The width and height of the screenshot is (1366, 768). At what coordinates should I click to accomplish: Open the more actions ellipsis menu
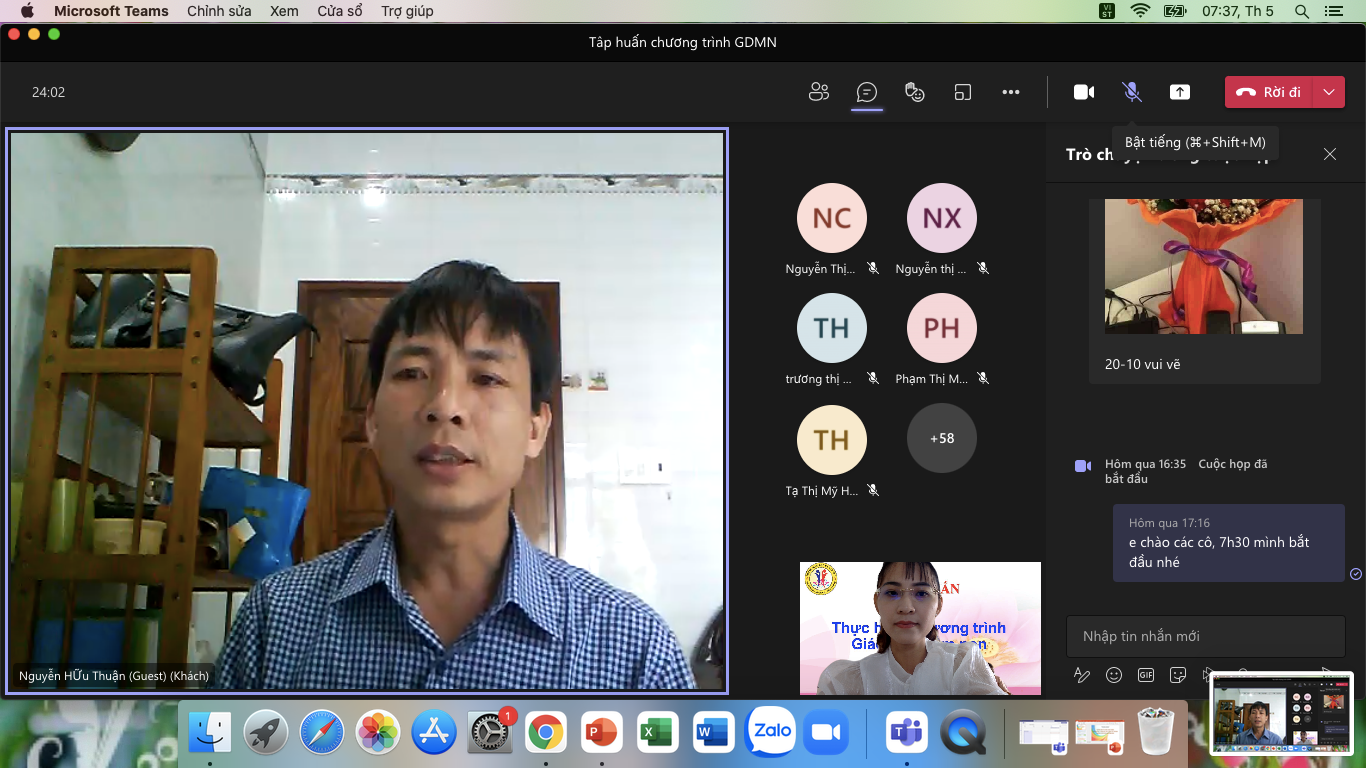click(1011, 92)
